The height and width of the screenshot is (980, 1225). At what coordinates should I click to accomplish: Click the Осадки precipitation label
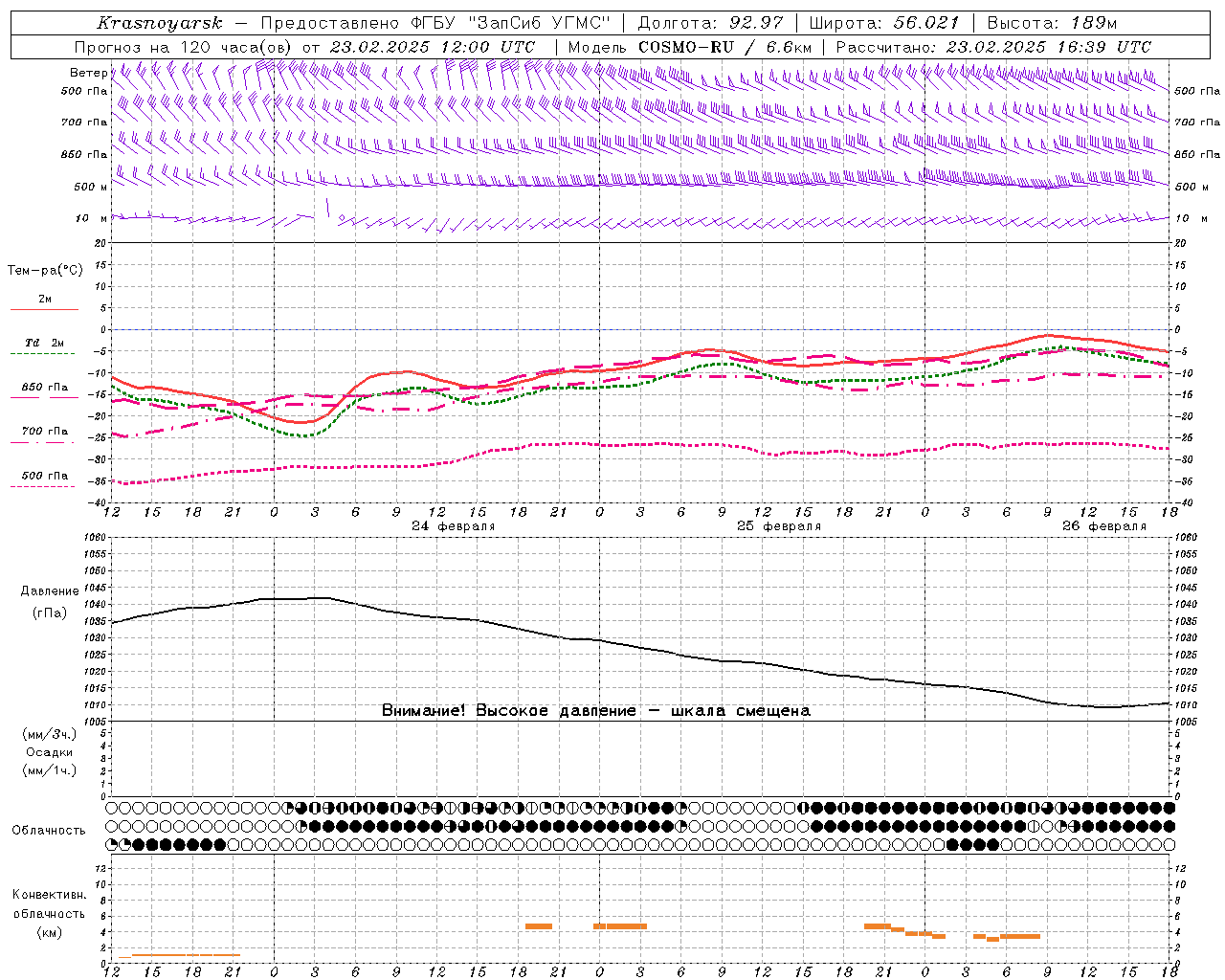pos(50,753)
